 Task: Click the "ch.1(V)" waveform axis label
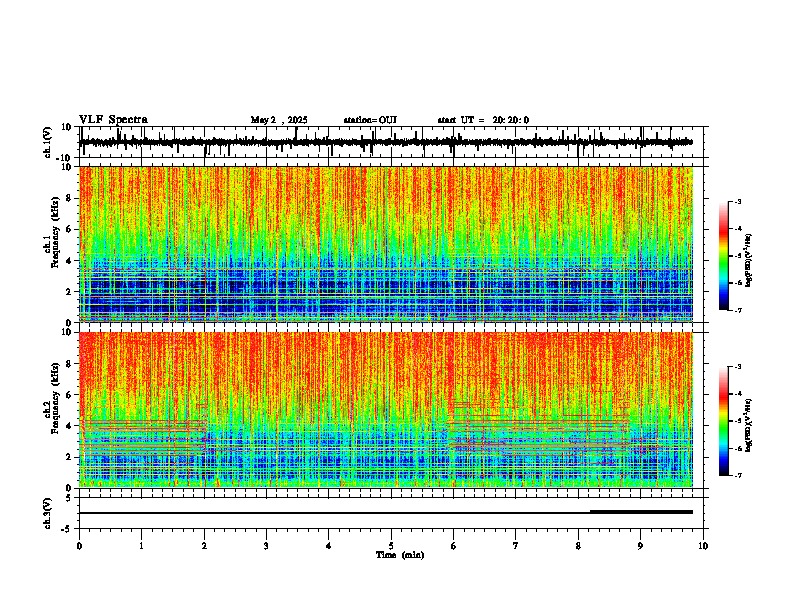coord(48,142)
